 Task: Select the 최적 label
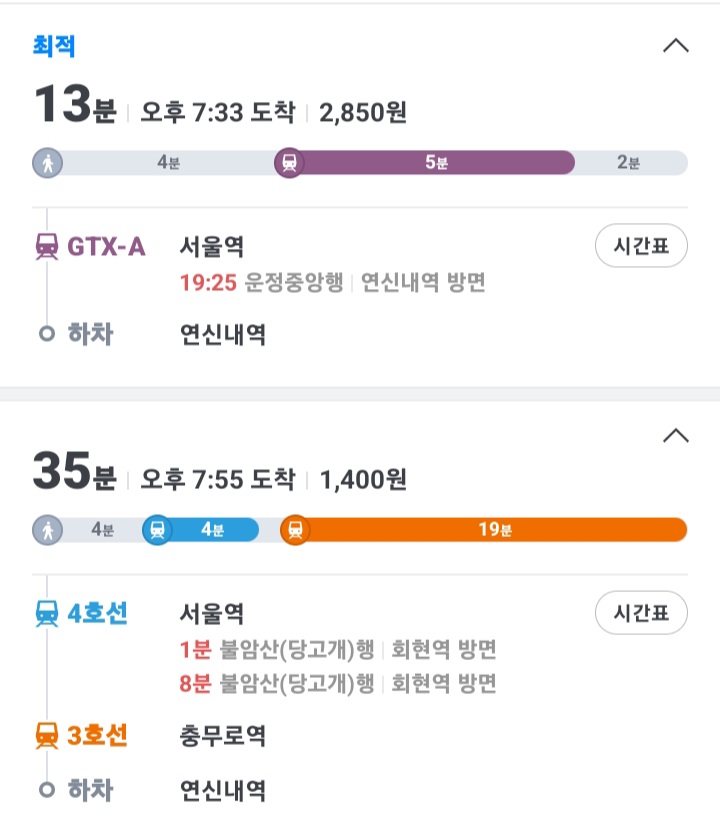[x=54, y=46]
